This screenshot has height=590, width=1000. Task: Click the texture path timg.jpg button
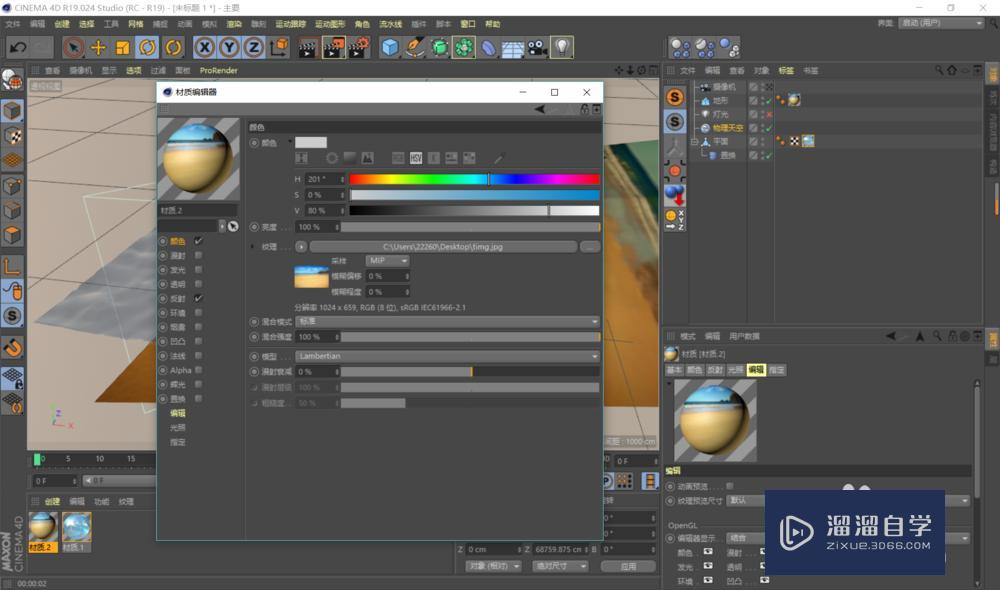443,247
